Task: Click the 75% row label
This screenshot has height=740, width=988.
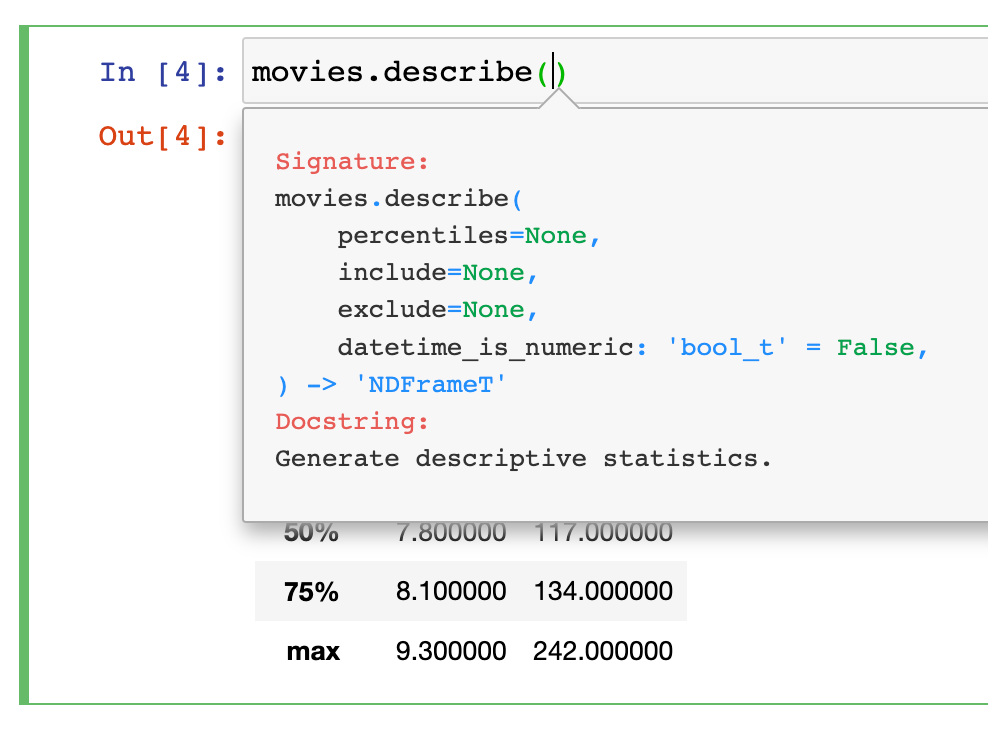Action: (311, 592)
